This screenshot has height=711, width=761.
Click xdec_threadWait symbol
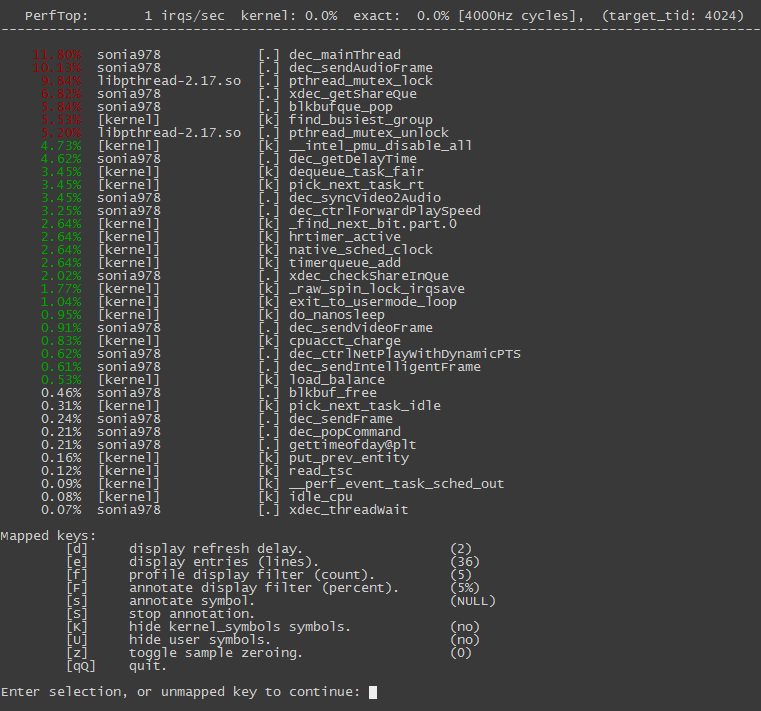click(x=349, y=510)
